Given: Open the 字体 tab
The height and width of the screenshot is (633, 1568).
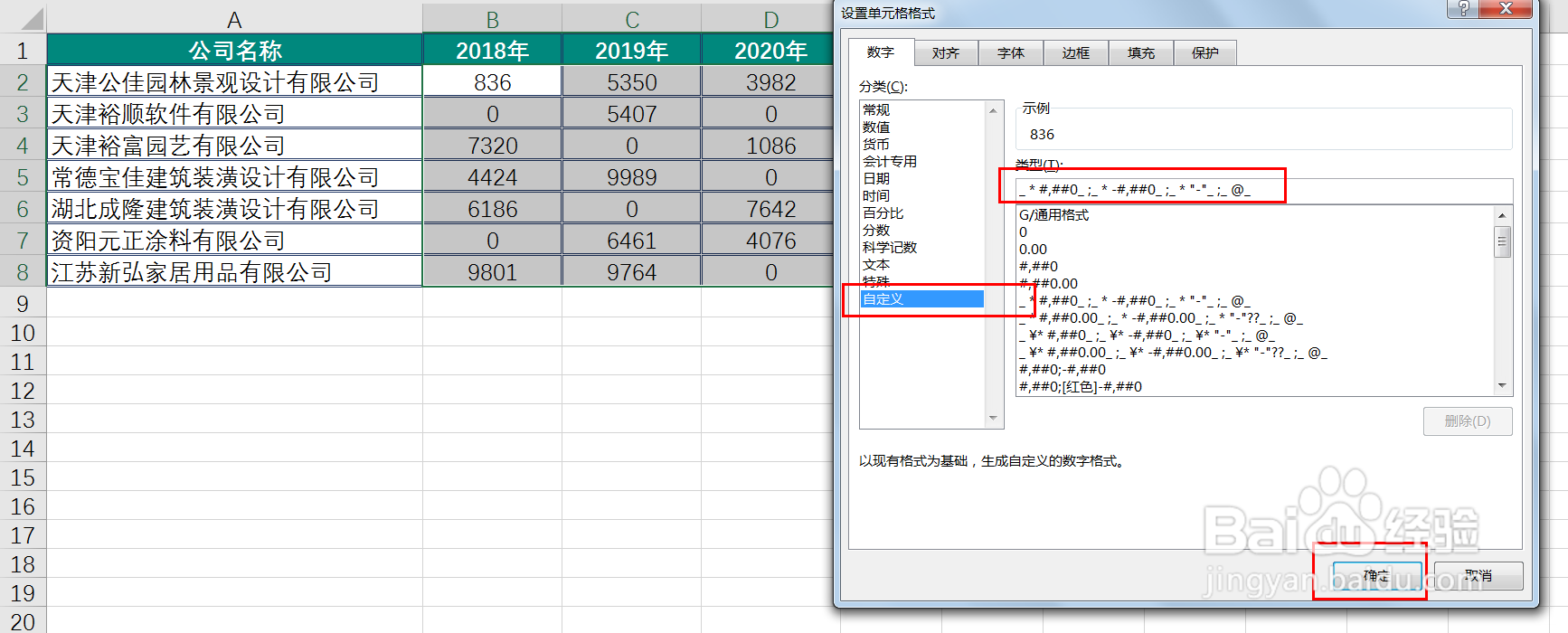Looking at the screenshot, I should (1011, 53).
